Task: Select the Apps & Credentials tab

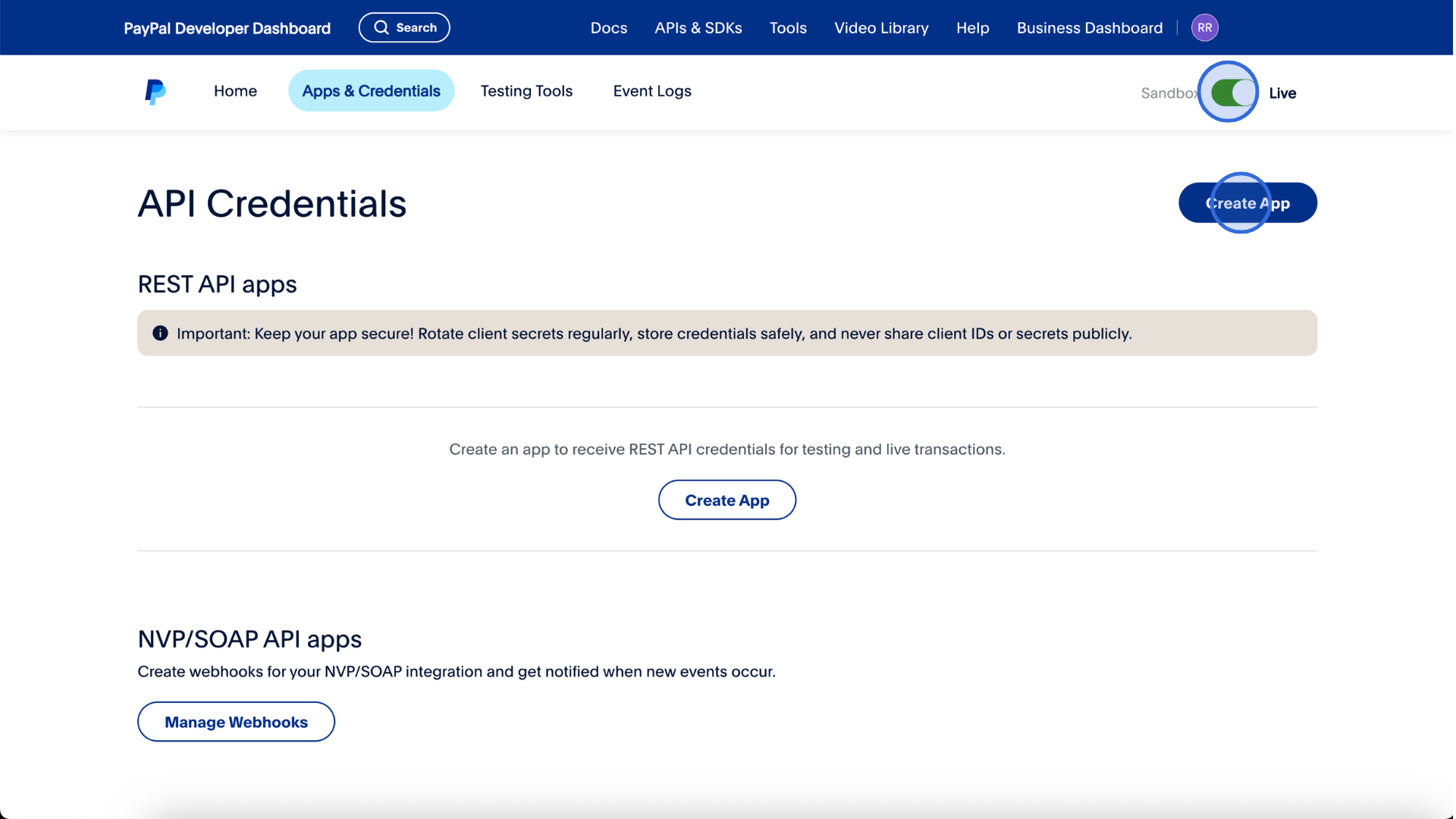Action: (371, 91)
